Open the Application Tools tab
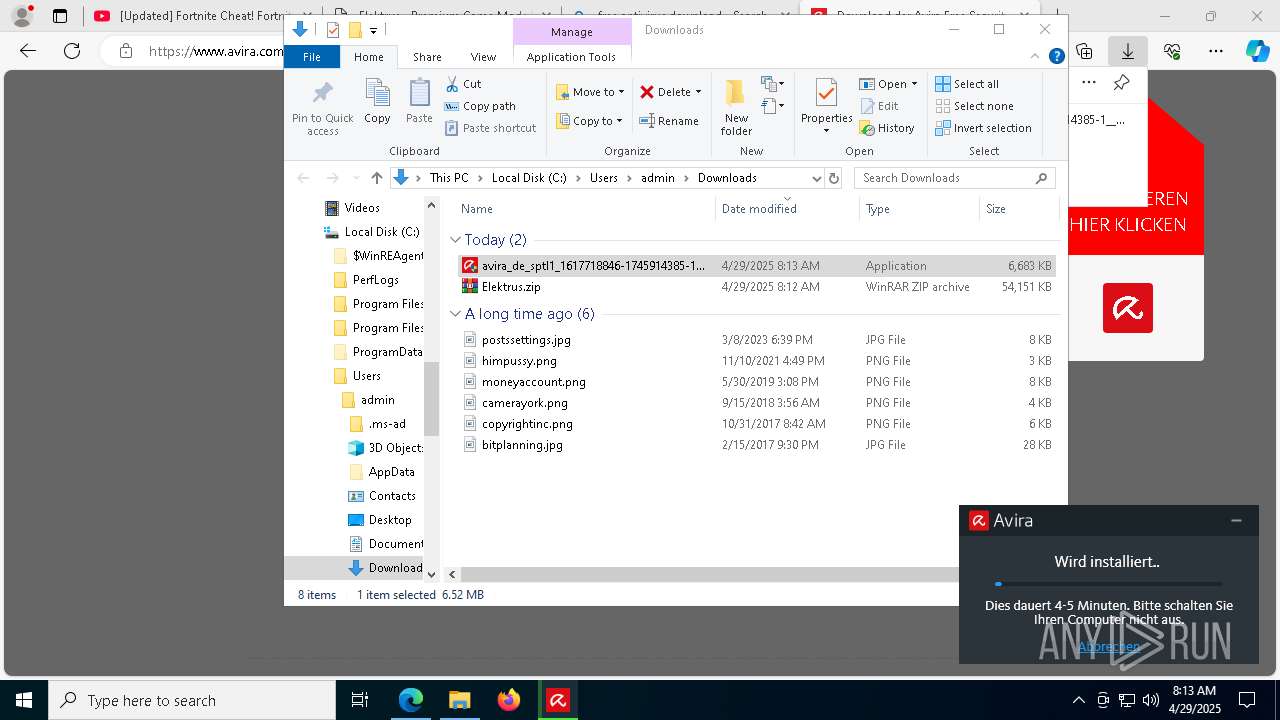 coord(571,57)
